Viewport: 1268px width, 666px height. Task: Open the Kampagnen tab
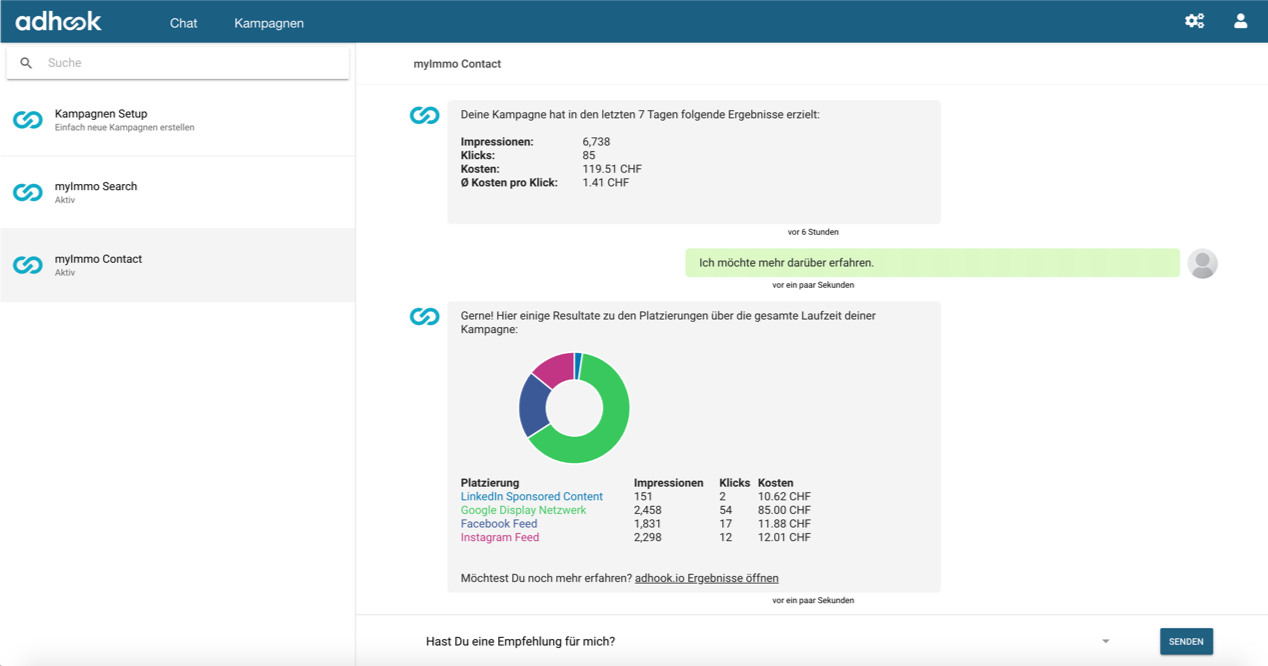269,23
